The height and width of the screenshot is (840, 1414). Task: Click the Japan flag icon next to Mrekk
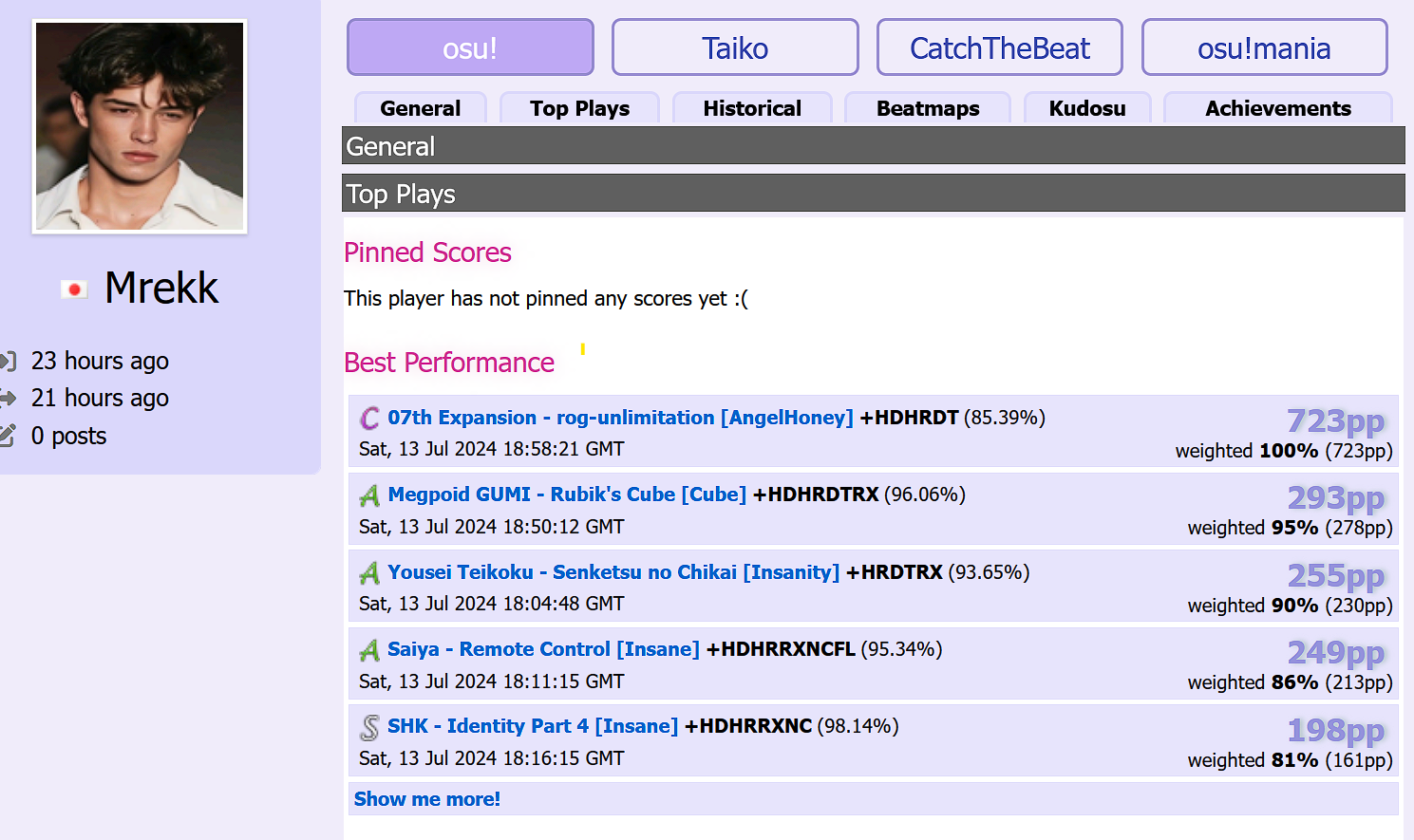(73, 289)
